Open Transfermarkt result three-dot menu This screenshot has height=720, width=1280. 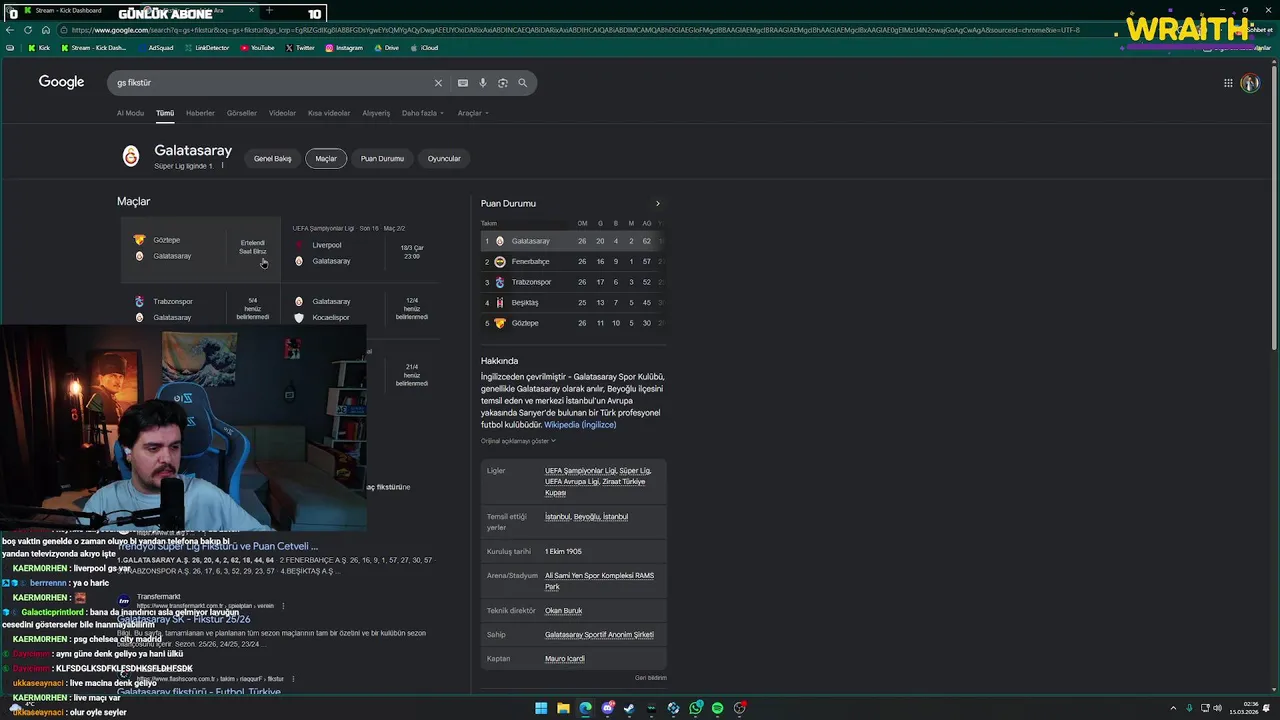coord(283,605)
